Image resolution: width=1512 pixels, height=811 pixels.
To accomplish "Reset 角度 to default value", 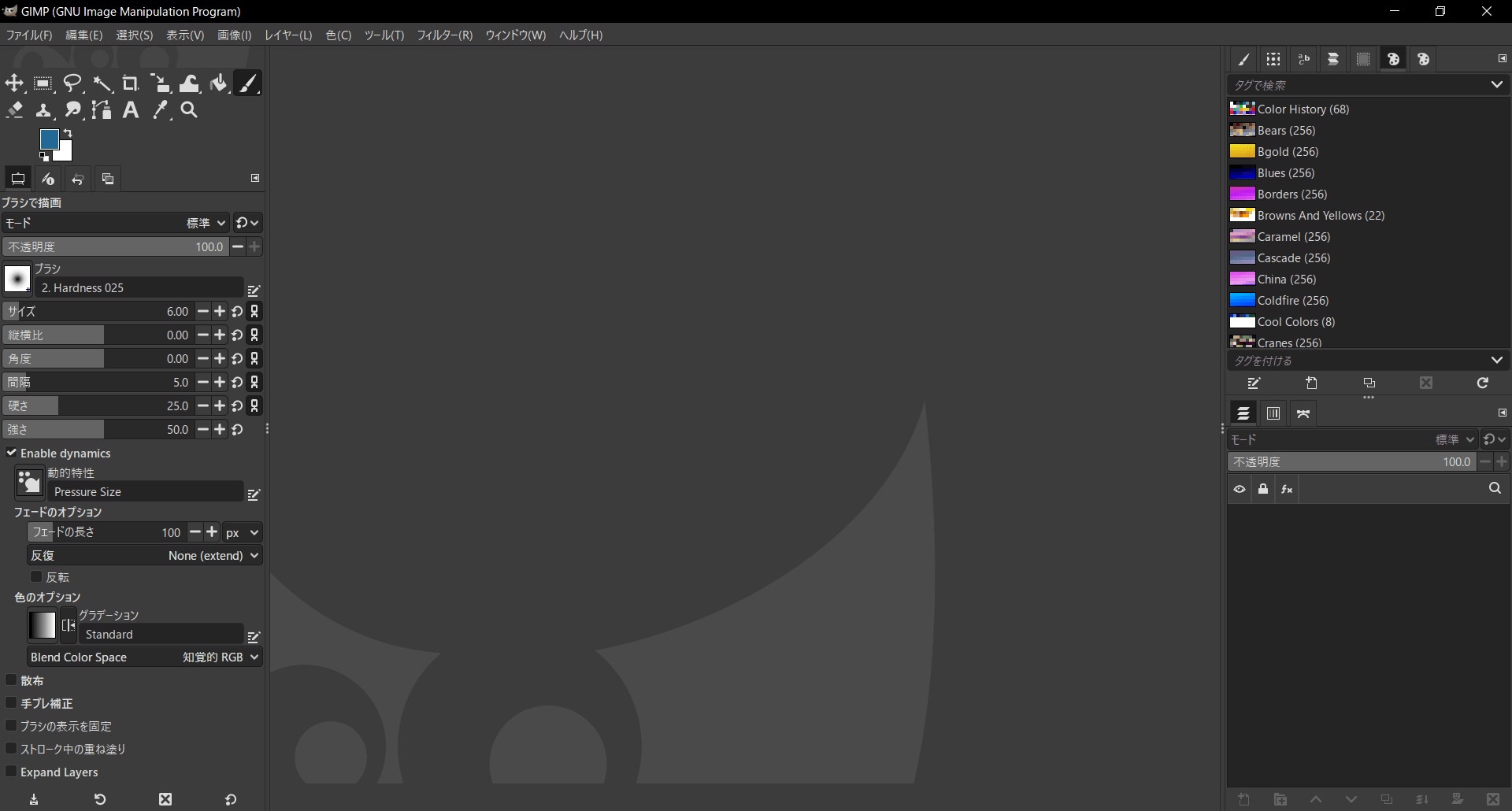I will [x=237, y=359].
